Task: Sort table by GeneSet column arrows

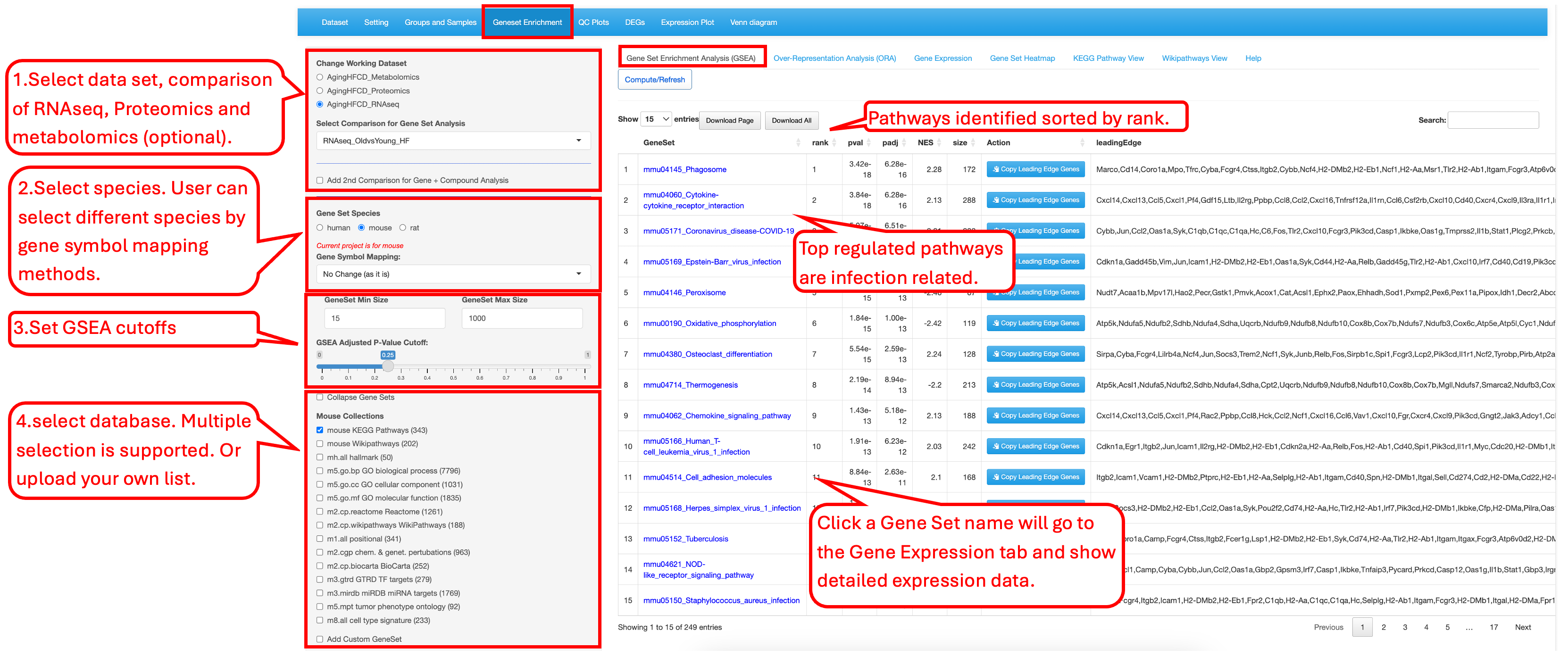Action: click(x=798, y=142)
